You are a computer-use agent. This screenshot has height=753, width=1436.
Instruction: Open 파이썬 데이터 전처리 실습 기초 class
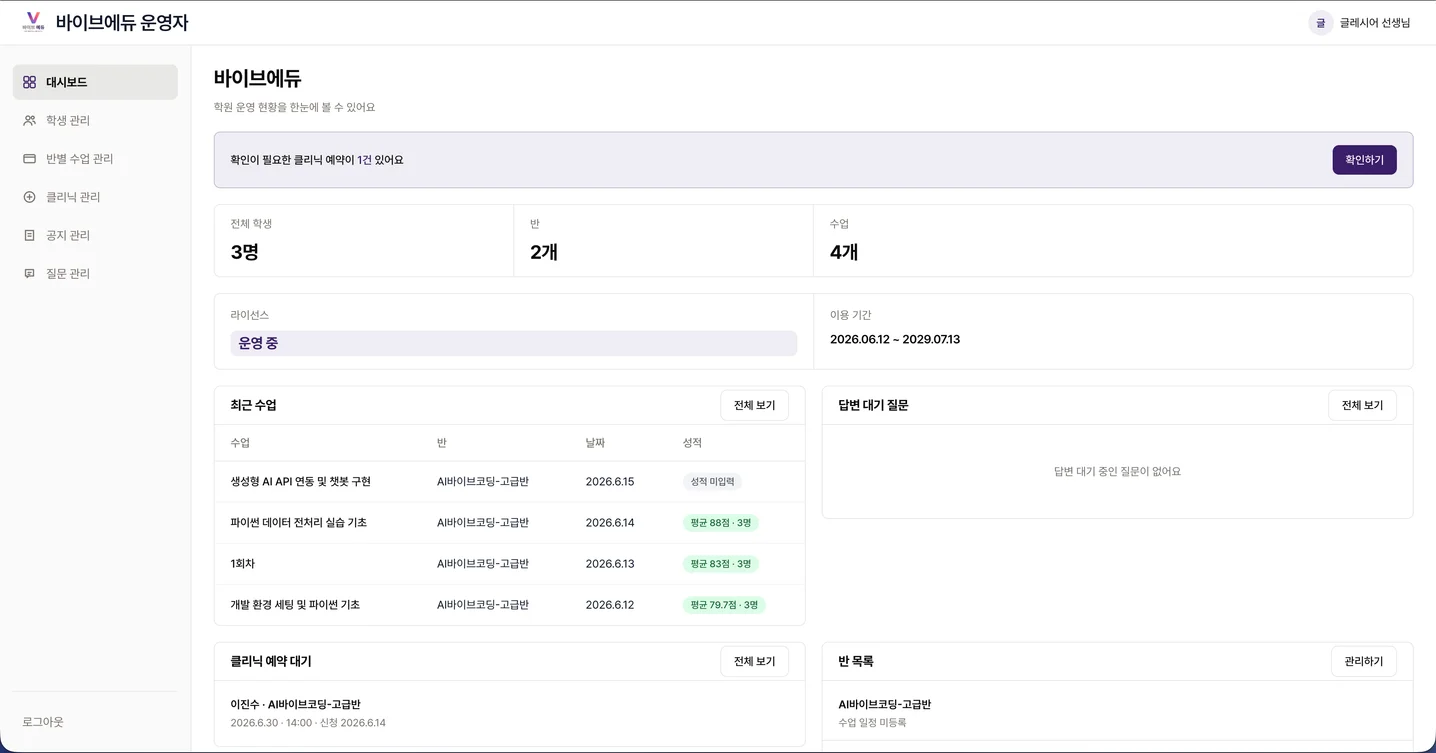pyautogui.click(x=298, y=522)
